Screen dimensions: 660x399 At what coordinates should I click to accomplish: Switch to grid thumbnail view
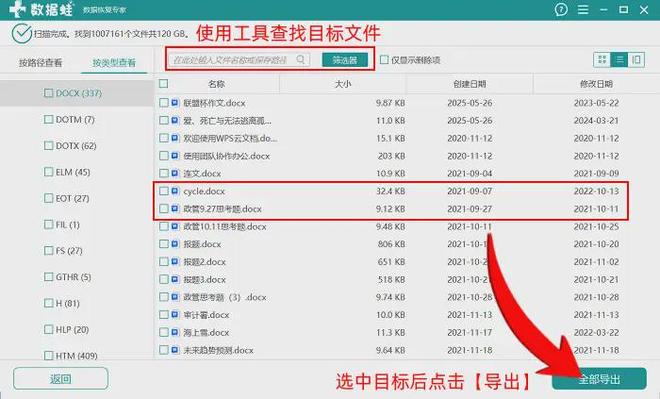(602, 60)
